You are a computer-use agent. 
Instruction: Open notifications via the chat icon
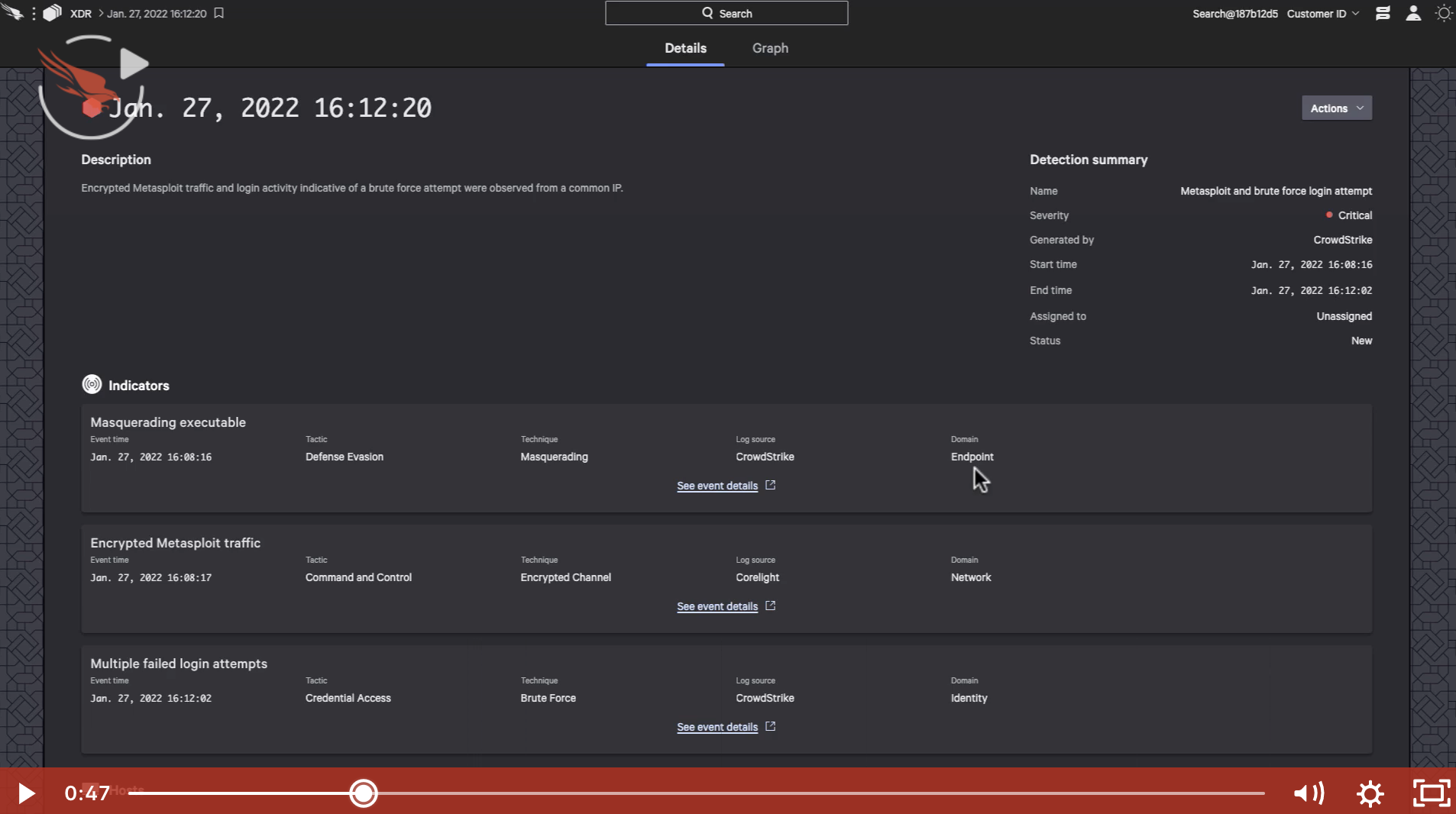[x=1381, y=13]
